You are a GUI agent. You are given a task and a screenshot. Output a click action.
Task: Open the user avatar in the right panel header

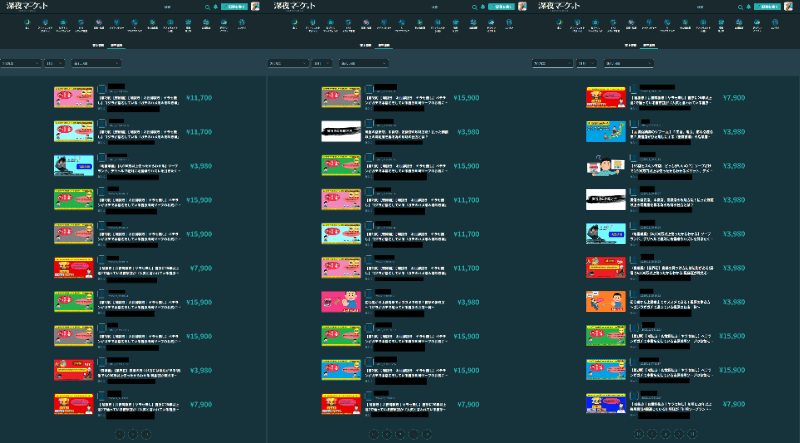coord(789,6)
